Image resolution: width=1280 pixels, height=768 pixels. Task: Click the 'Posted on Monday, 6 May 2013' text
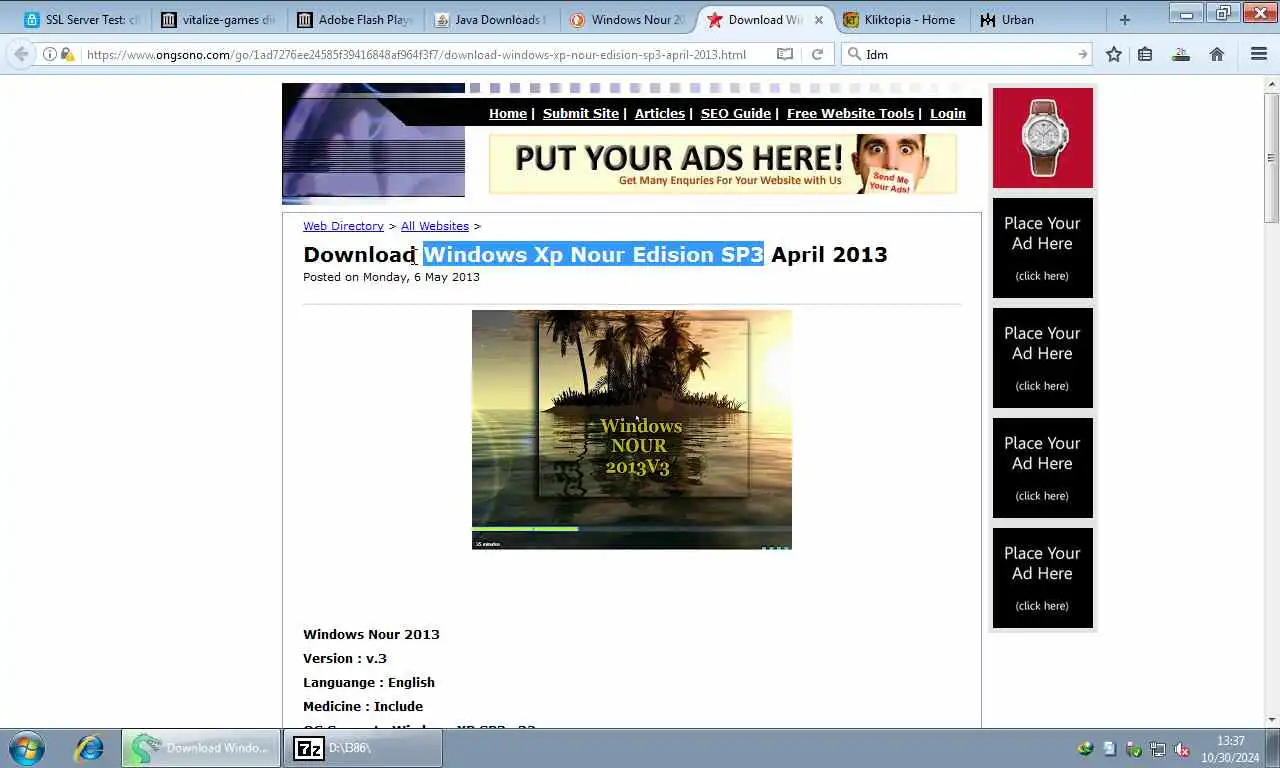[391, 277]
